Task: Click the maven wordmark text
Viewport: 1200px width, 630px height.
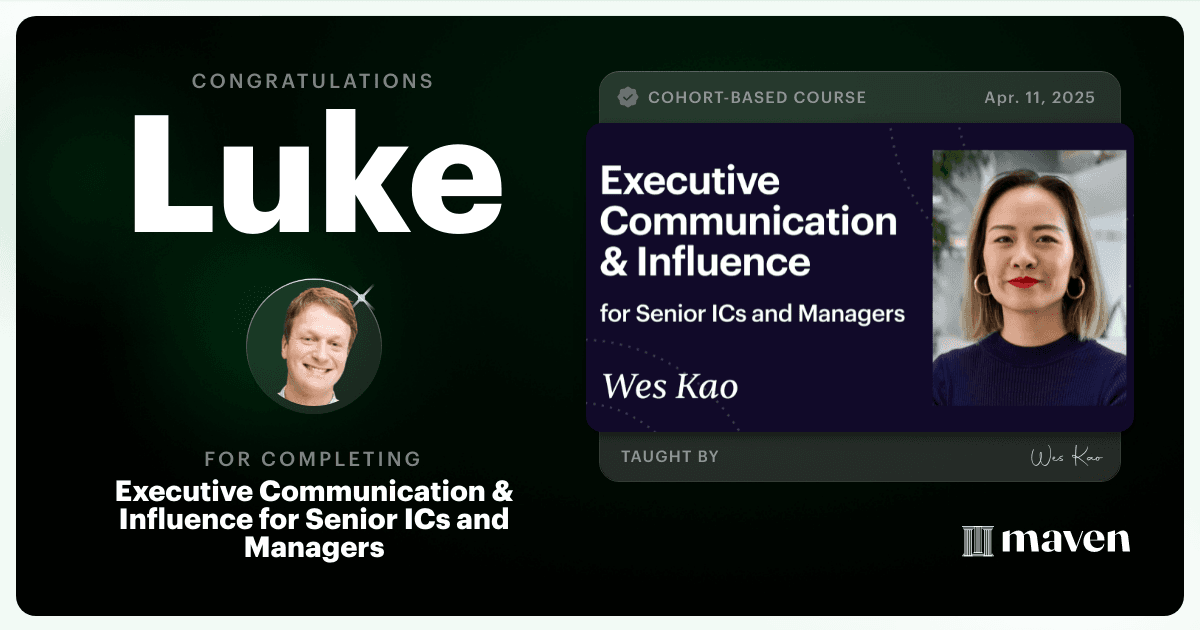Action: coord(1066,541)
